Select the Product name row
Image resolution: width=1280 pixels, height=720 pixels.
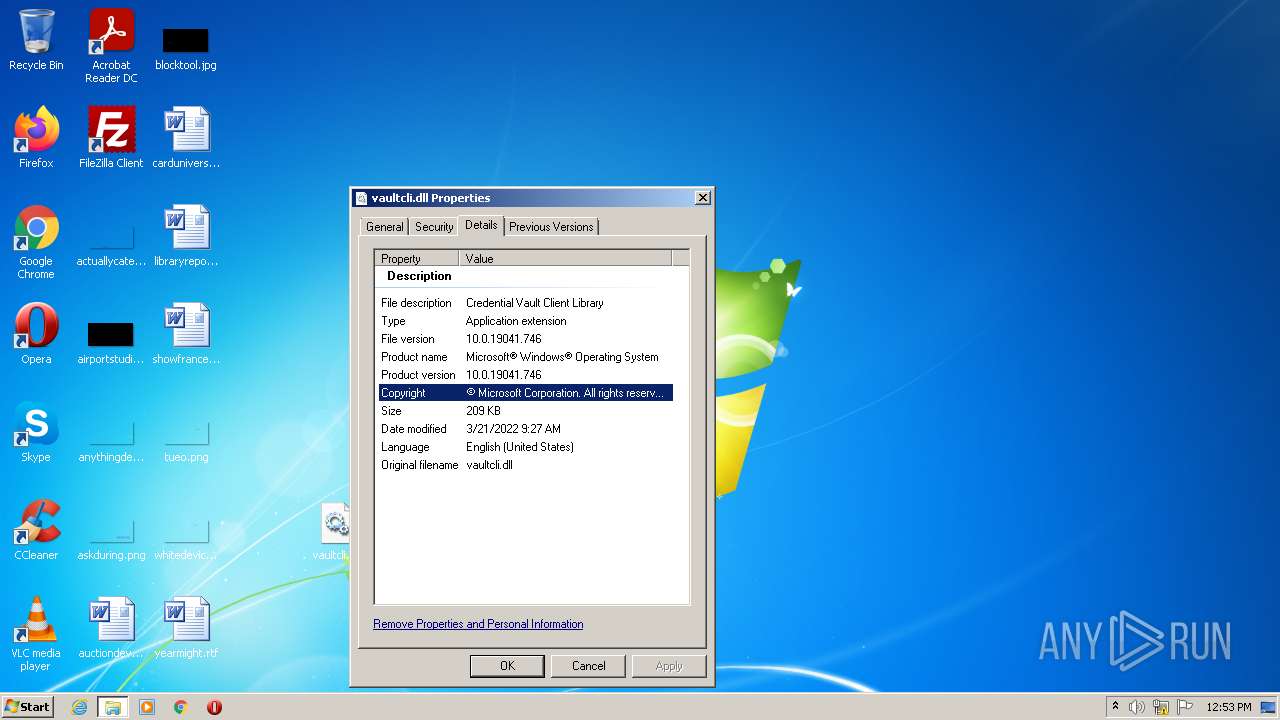point(526,357)
